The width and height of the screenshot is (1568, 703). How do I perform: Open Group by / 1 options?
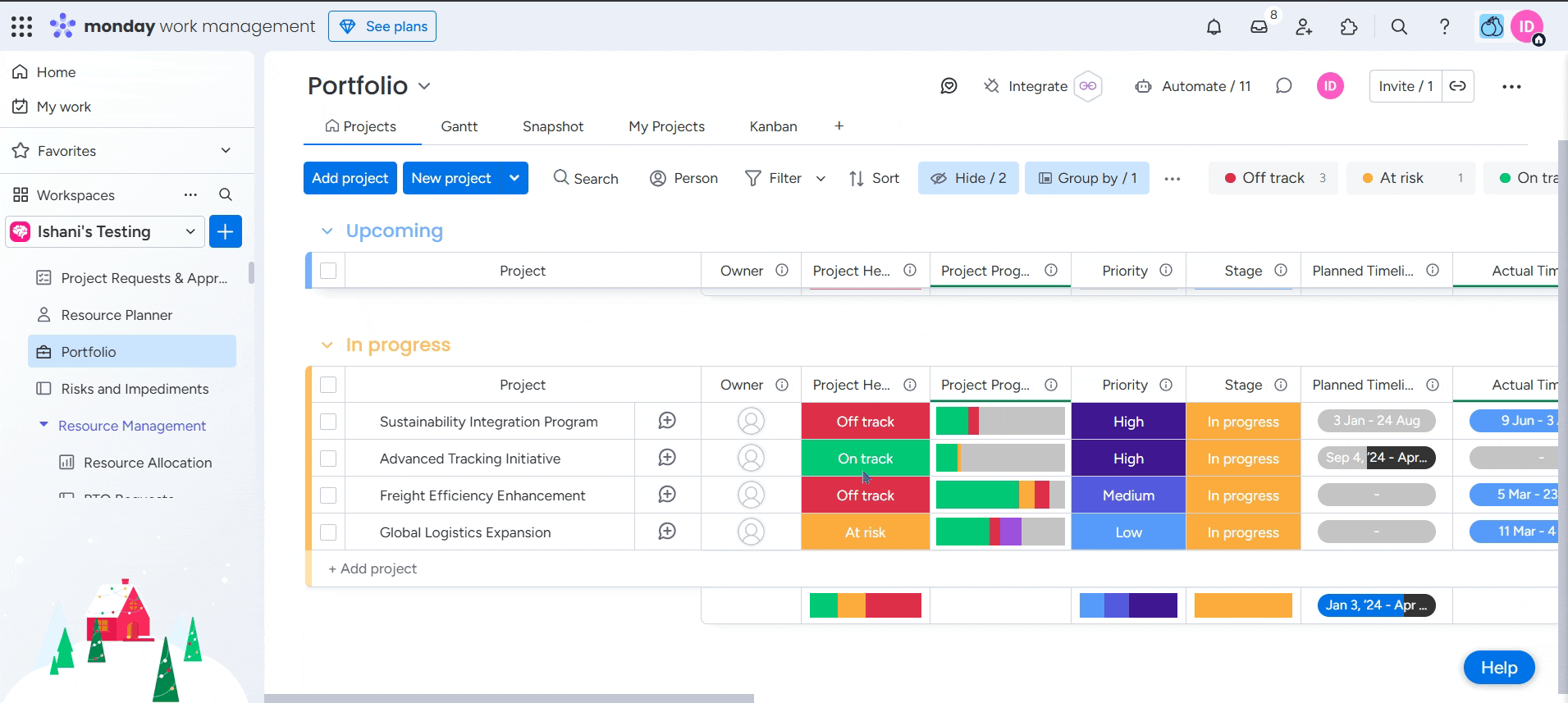point(1087,178)
